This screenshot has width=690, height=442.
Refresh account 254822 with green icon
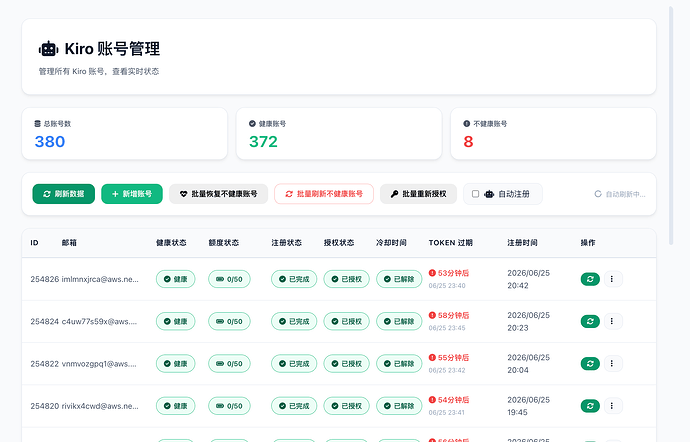click(590, 364)
